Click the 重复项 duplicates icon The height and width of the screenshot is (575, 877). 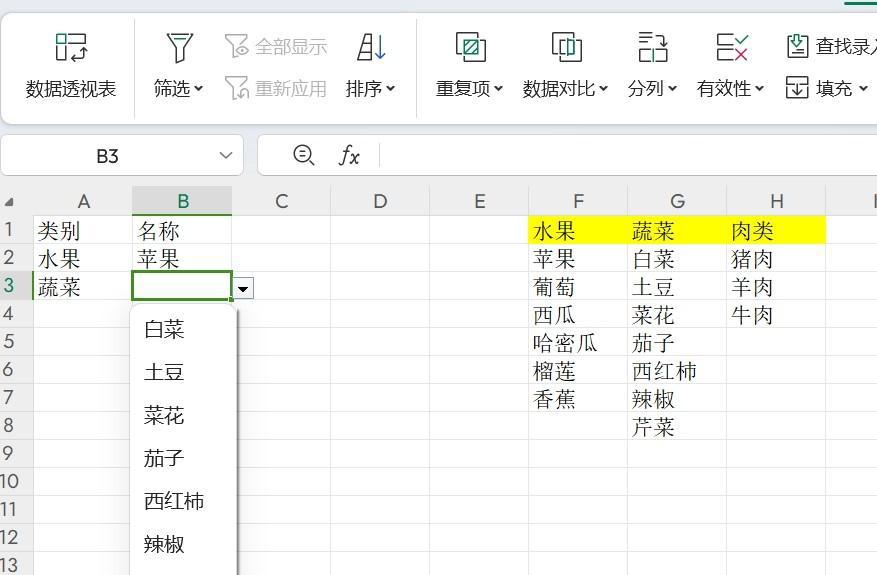click(470, 47)
